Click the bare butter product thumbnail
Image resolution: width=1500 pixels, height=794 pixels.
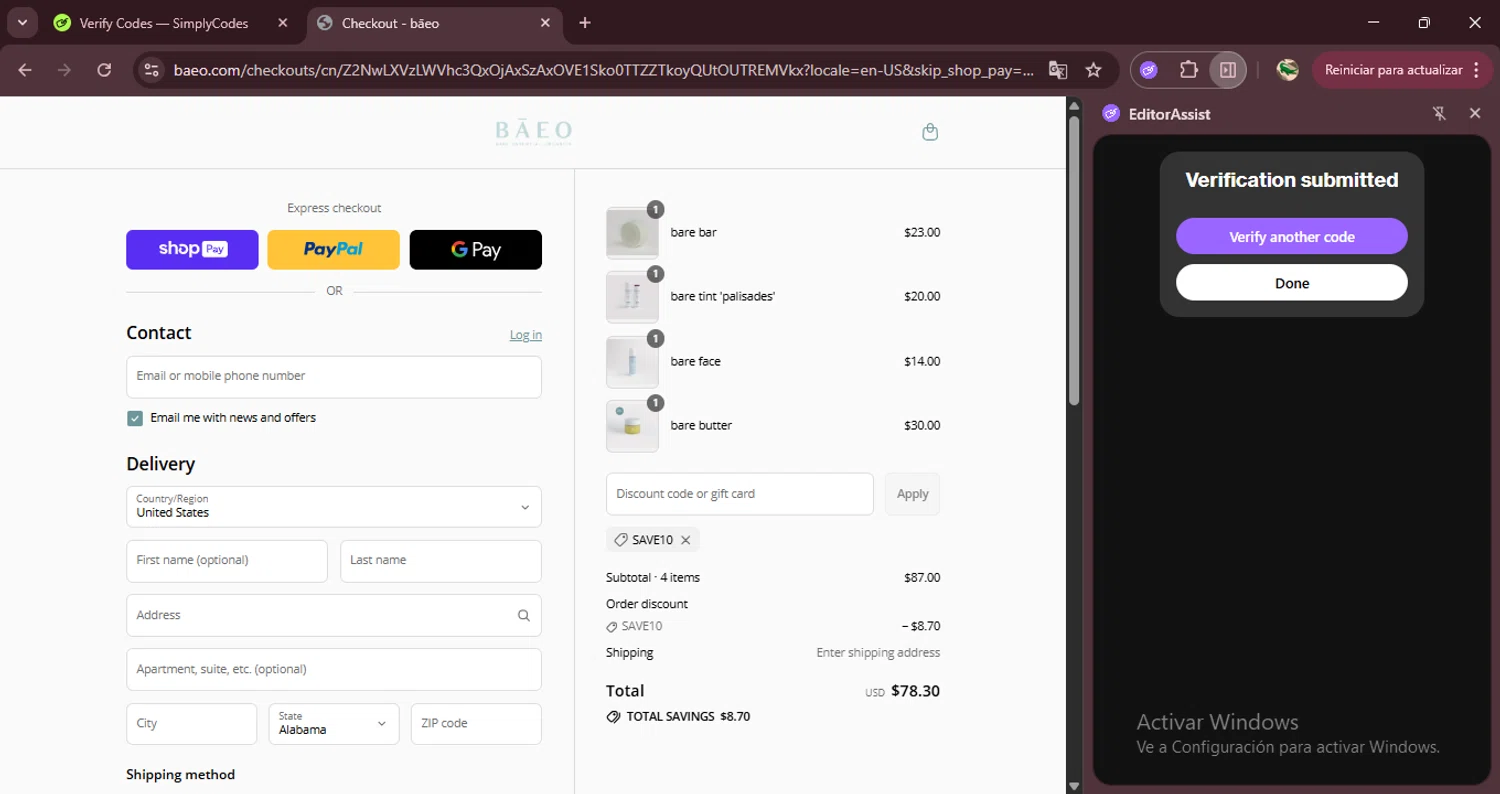tap(632, 426)
